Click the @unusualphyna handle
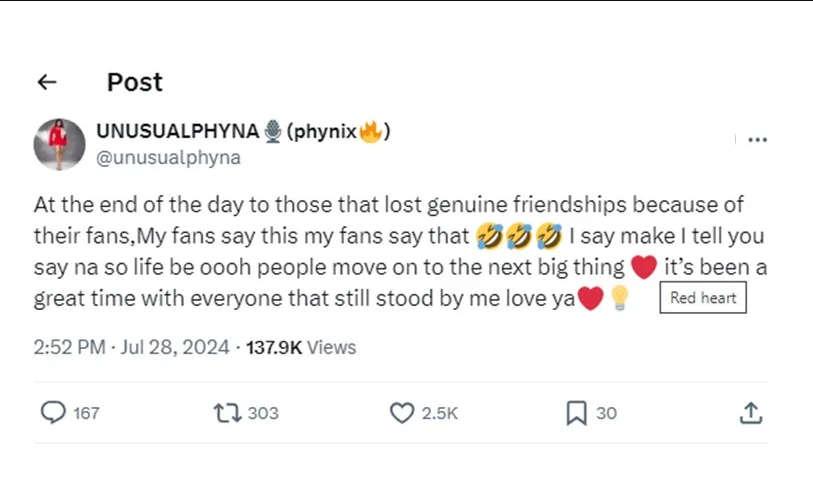Image resolution: width=813 pixels, height=488 pixels. pyautogui.click(x=168, y=157)
